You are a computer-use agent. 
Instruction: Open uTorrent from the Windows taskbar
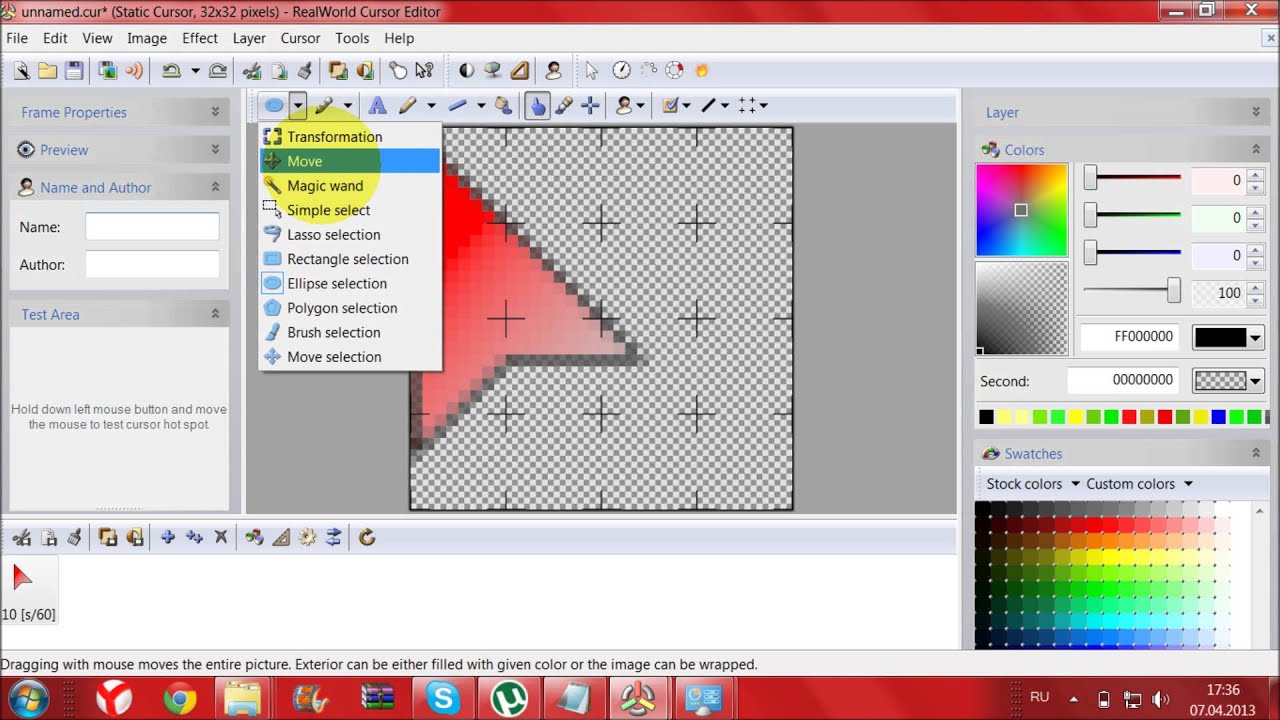tap(508, 698)
